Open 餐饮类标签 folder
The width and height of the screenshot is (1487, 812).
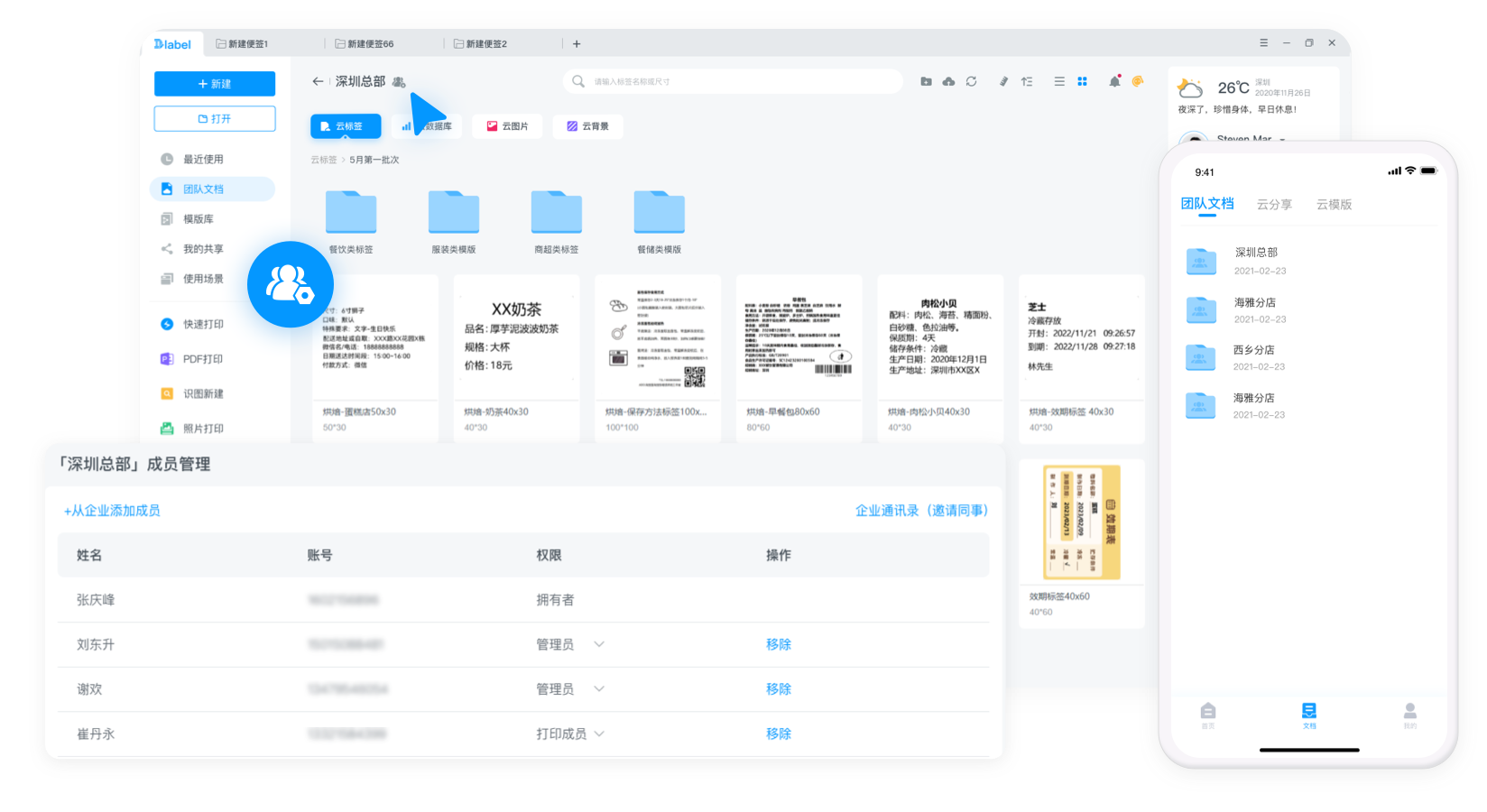pyautogui.click(x=351, y=222)
